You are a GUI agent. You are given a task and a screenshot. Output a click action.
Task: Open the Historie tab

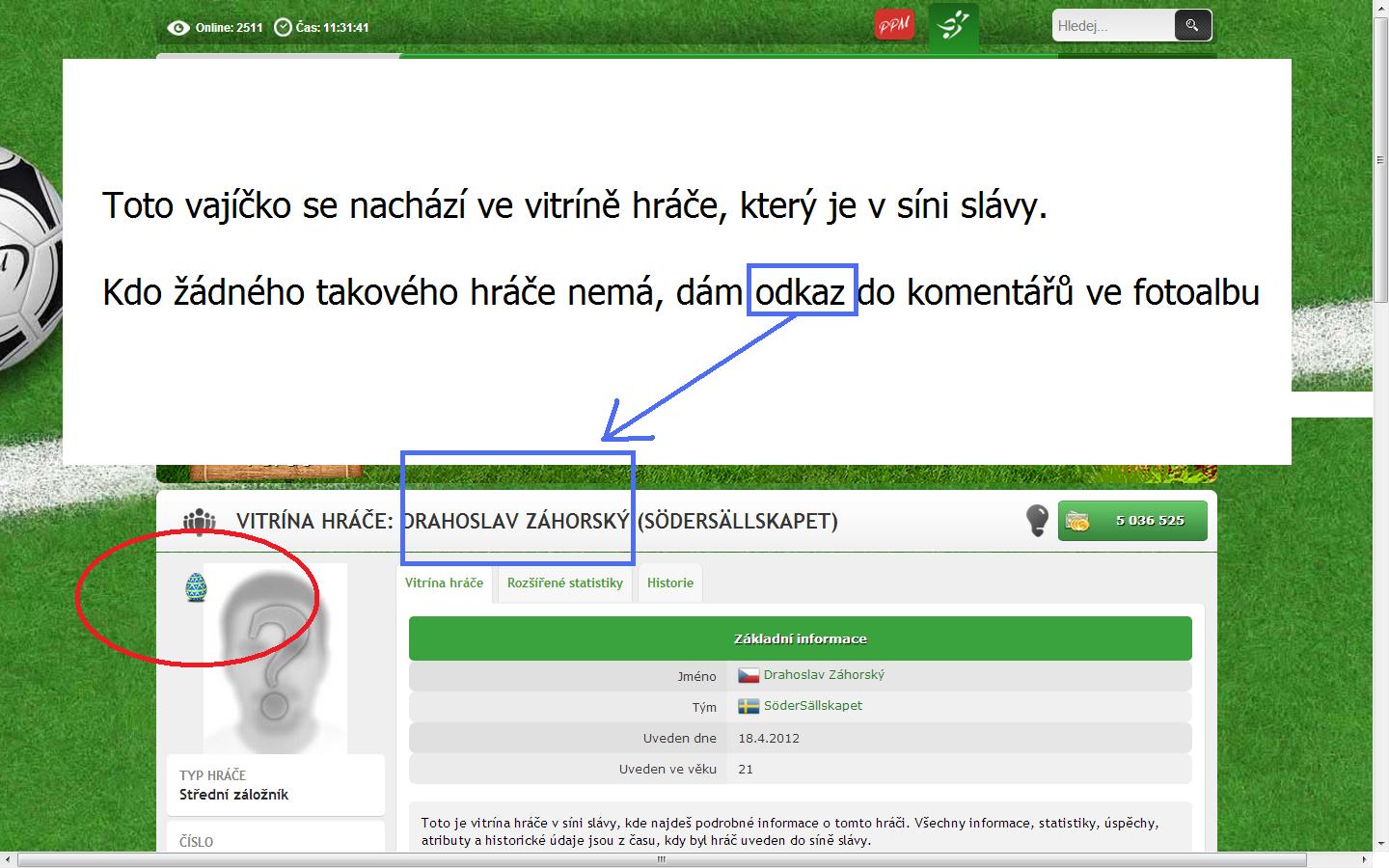point(670,583)
